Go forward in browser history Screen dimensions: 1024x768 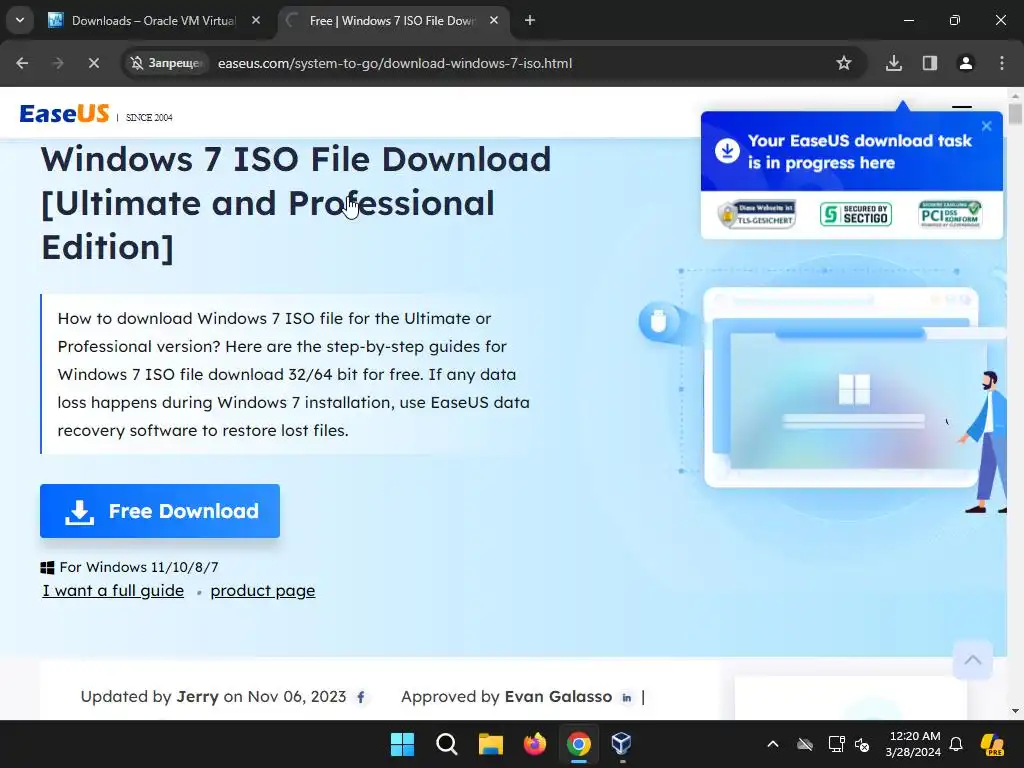(58, 63)
